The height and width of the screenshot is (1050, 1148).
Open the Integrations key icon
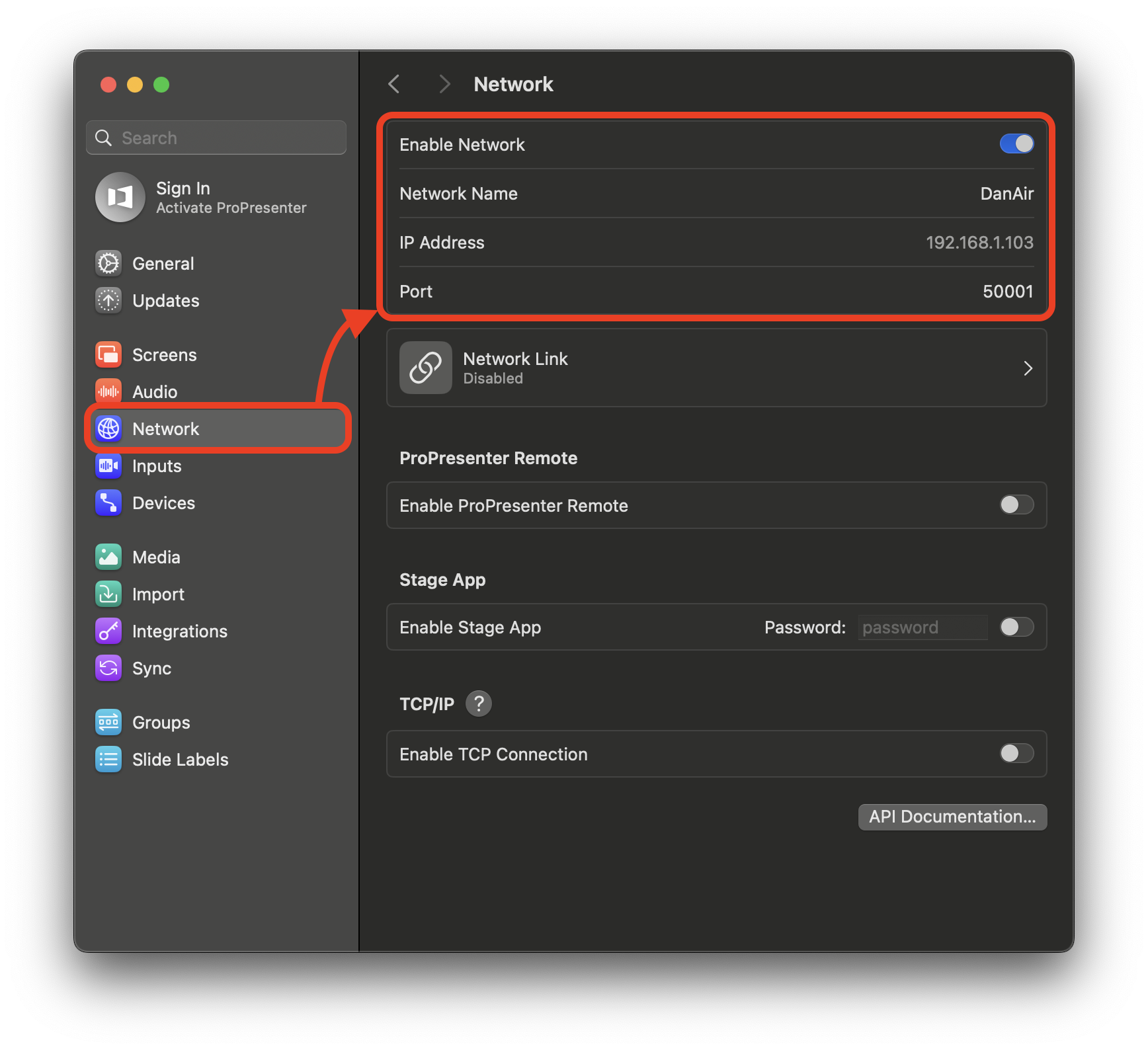pyautogui.click(x=108, y=631)
